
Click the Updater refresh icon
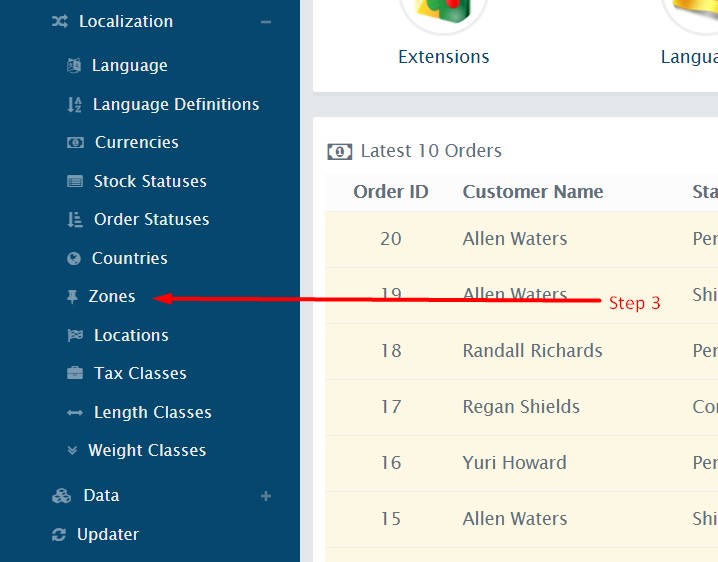pos(59,535)
